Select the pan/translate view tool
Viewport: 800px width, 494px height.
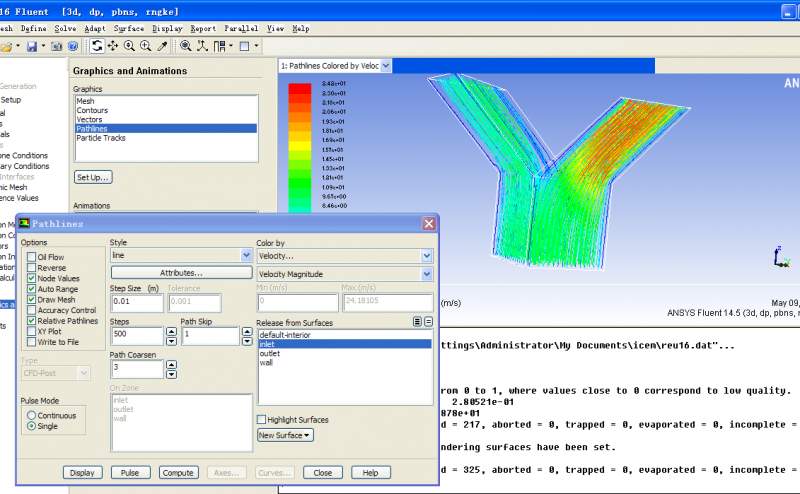tap(113, 46)
